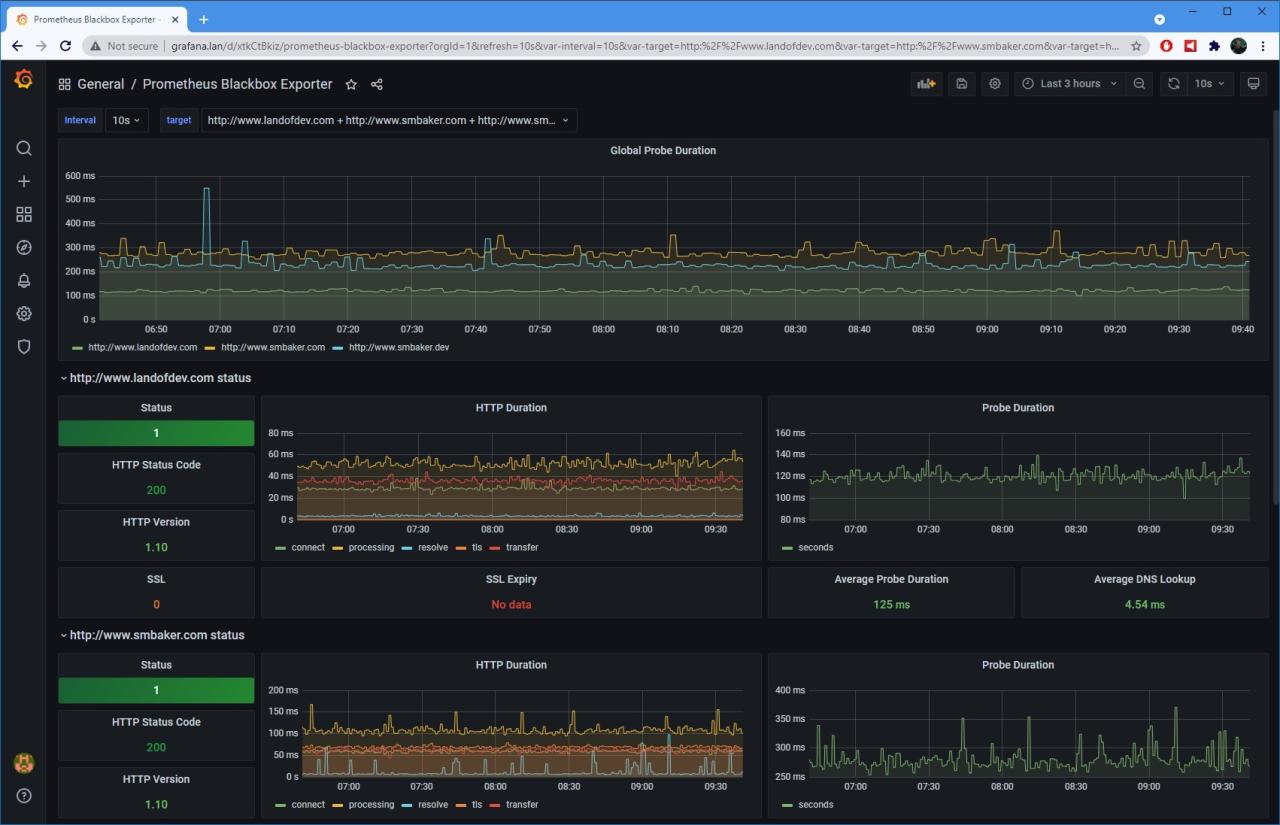Image resolution: width=1280 pixels, height=825 pixels.
Task: Click the browser address bar URL
Action: click(x=645, y=46)
